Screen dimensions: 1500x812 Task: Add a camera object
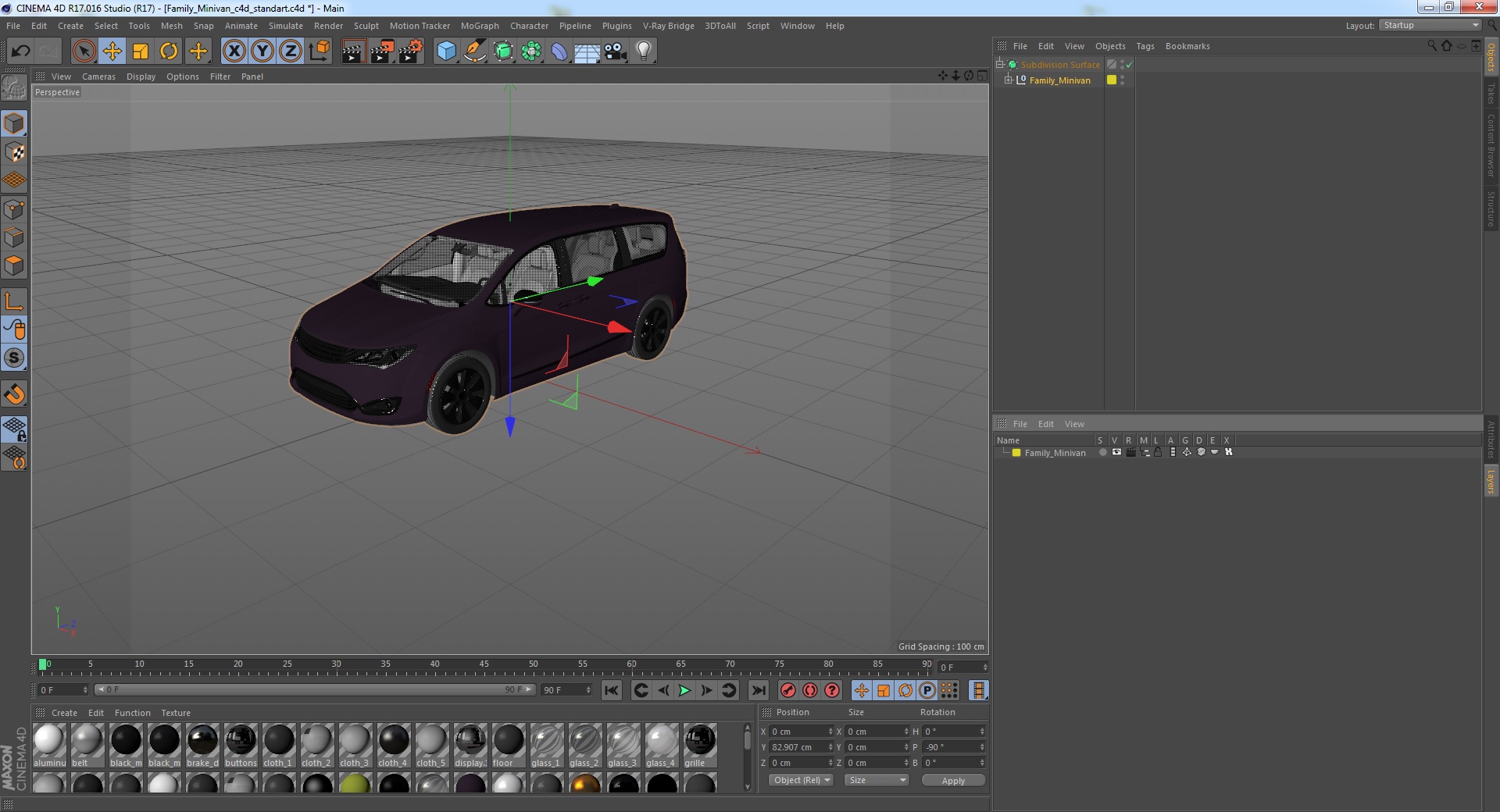615,52
